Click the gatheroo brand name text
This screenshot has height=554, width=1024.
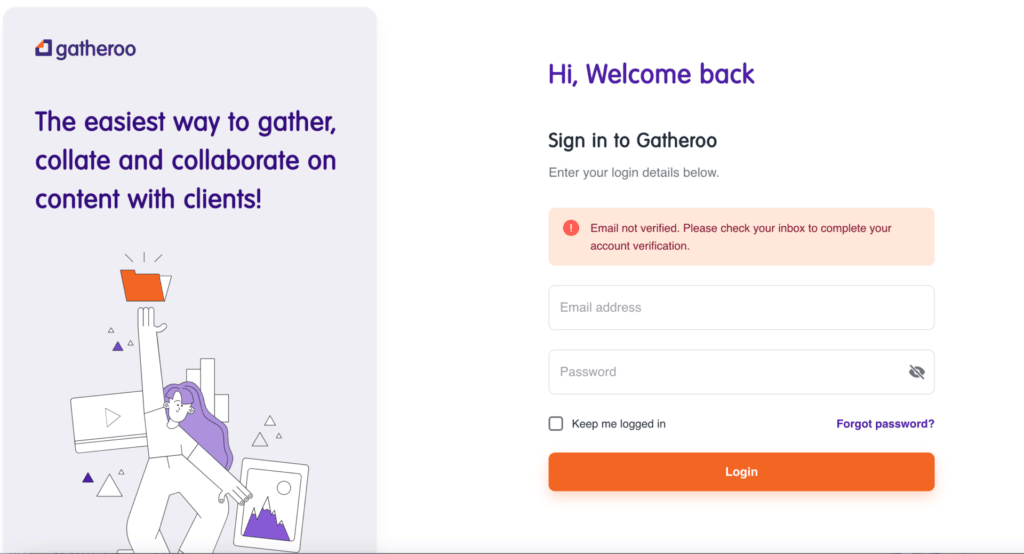tap(95, 49)
